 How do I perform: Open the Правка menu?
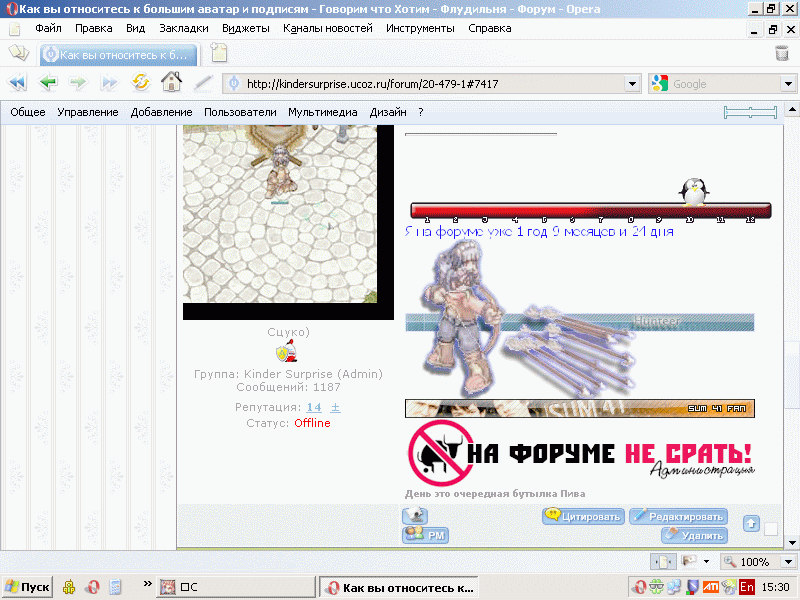[x=94, y=29]
